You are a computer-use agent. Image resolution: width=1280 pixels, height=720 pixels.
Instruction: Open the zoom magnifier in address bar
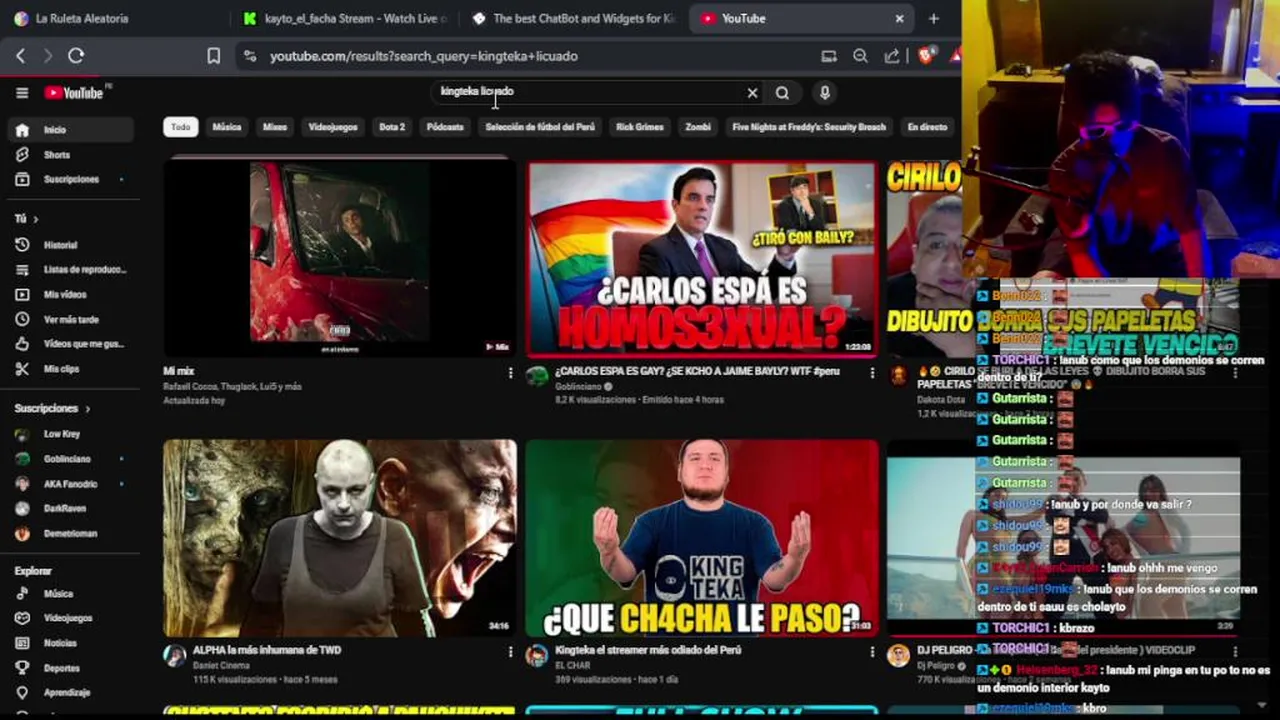860,56
